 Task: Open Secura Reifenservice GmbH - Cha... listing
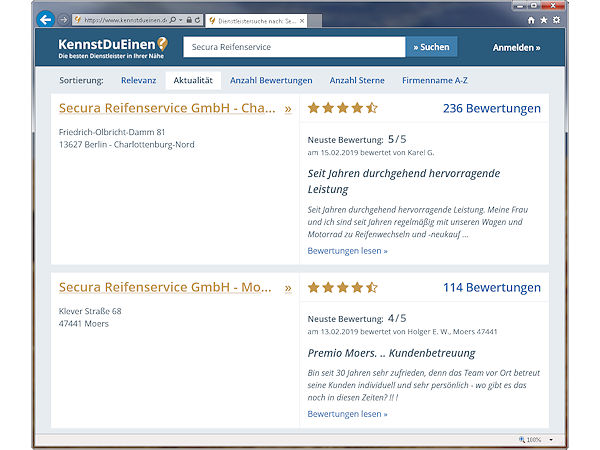167,108
